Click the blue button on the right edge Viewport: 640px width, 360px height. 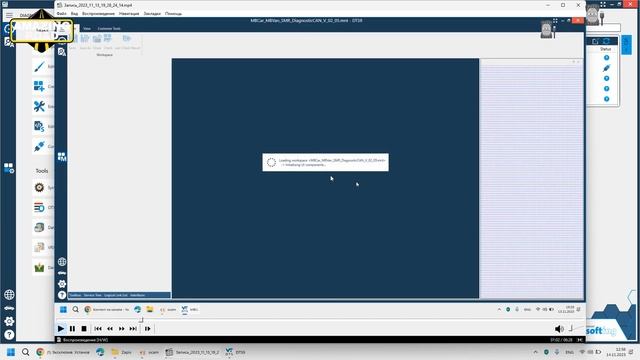(x=626, y=45)
